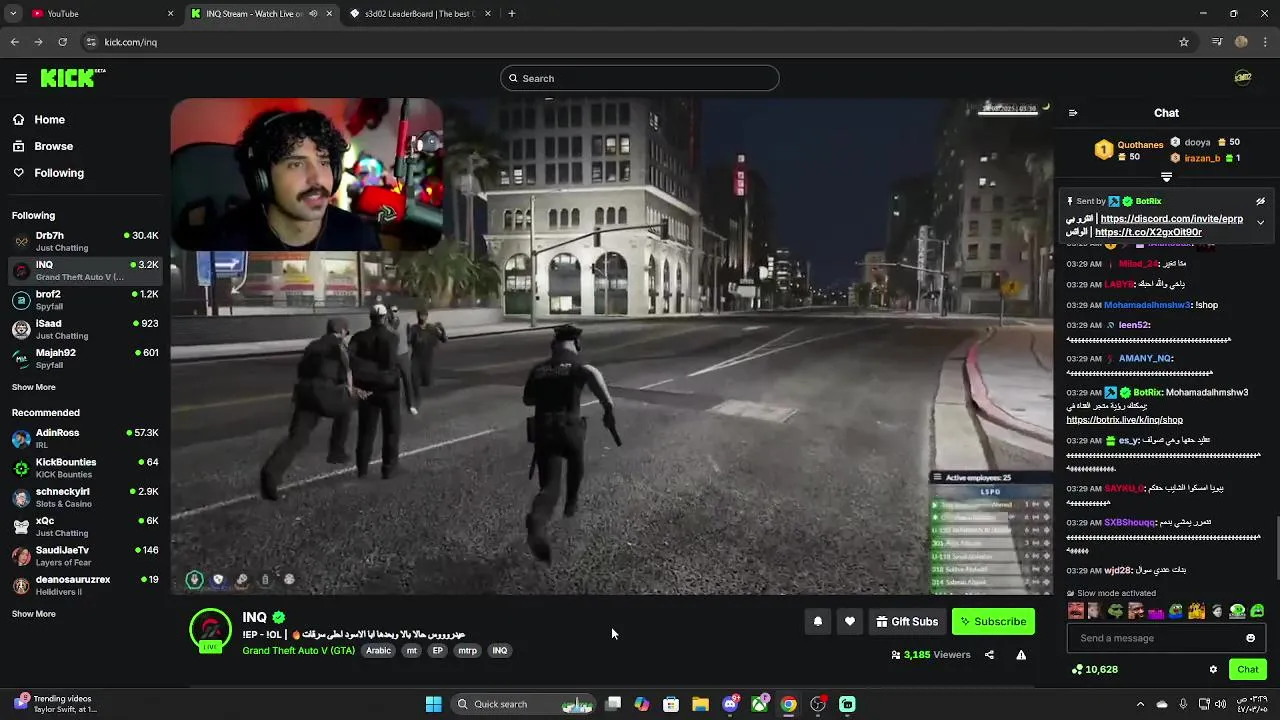Viewport: 1280px width, 720px height.
Task: Open AdinRoss recommended channel
Action: [x=85, y=438]
